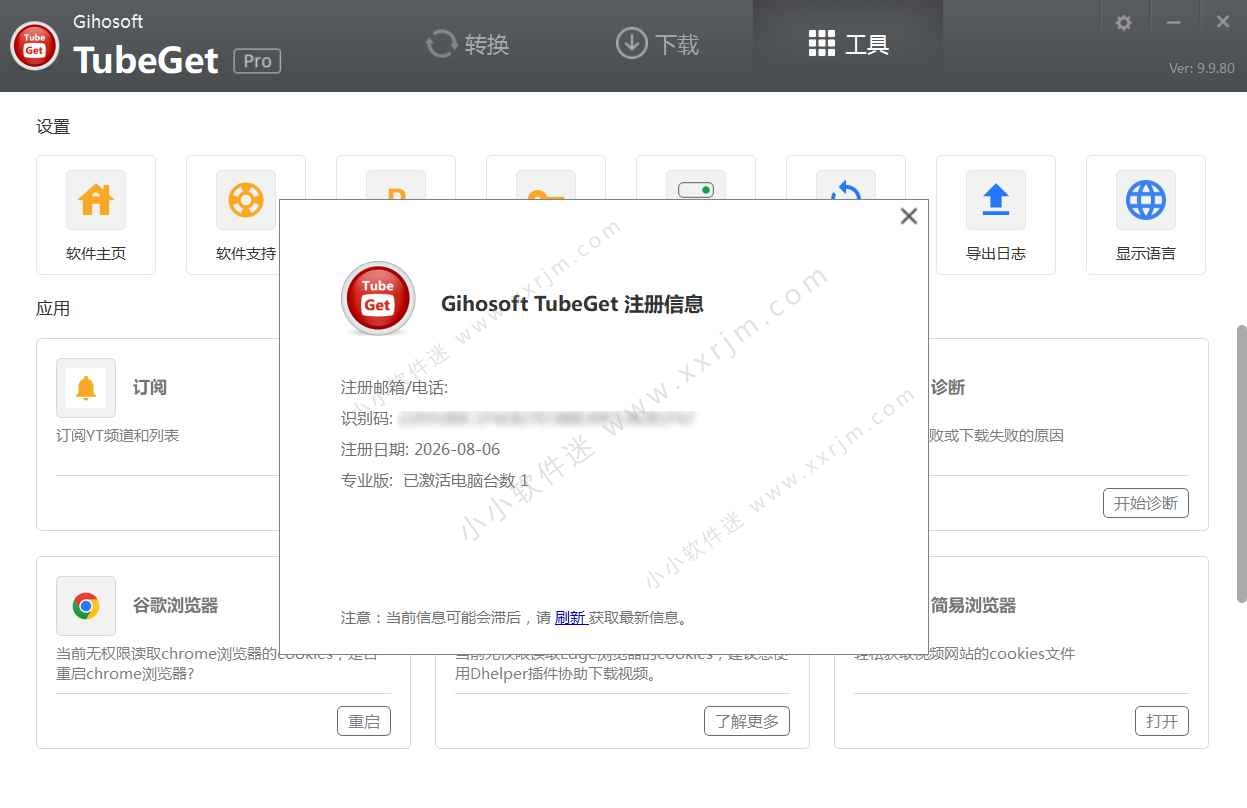
Task: Click the 简易浏览器 card title
Action: tap(973, 605)
